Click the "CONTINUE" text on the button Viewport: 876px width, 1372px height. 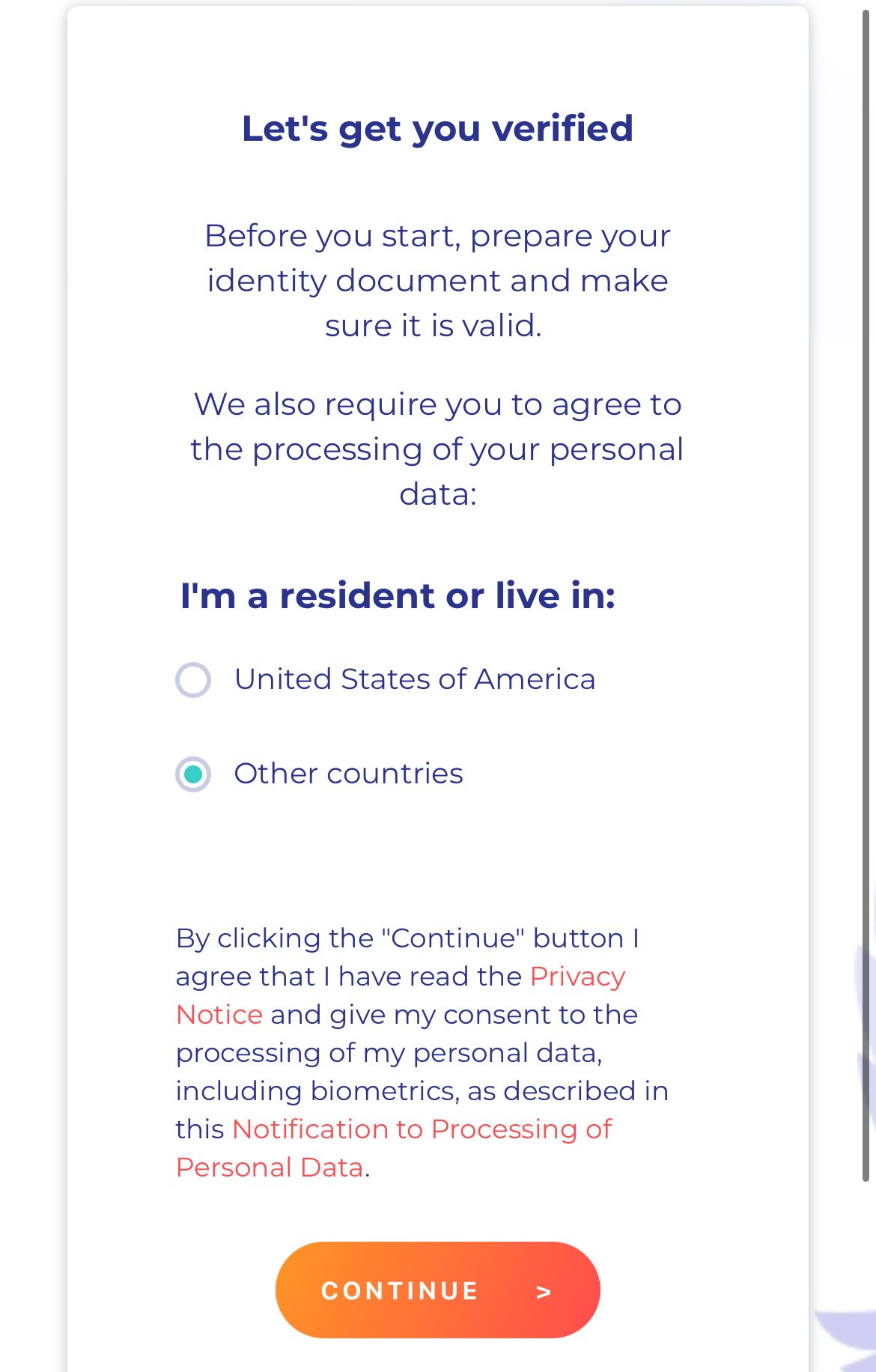[400, 1291]
